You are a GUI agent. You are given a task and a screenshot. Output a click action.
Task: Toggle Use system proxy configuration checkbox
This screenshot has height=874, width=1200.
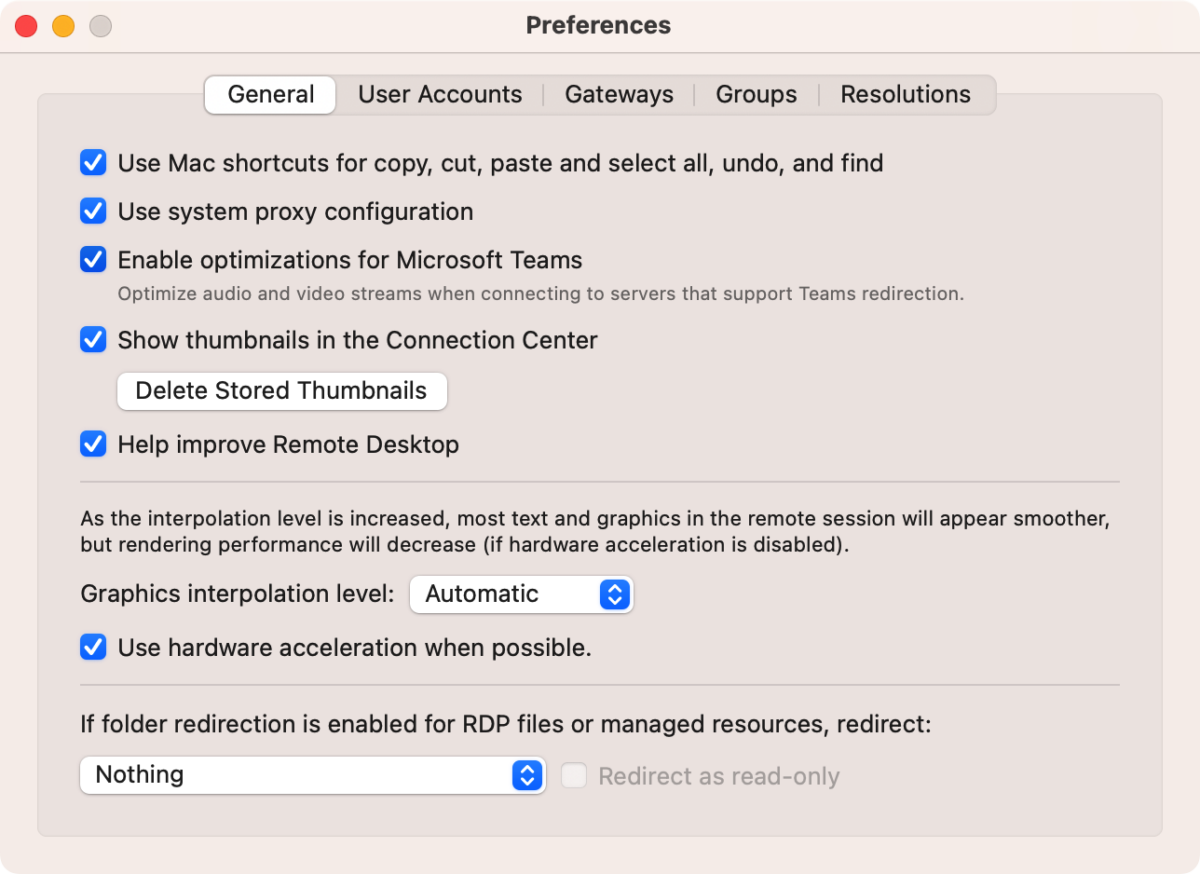point(93,212)
